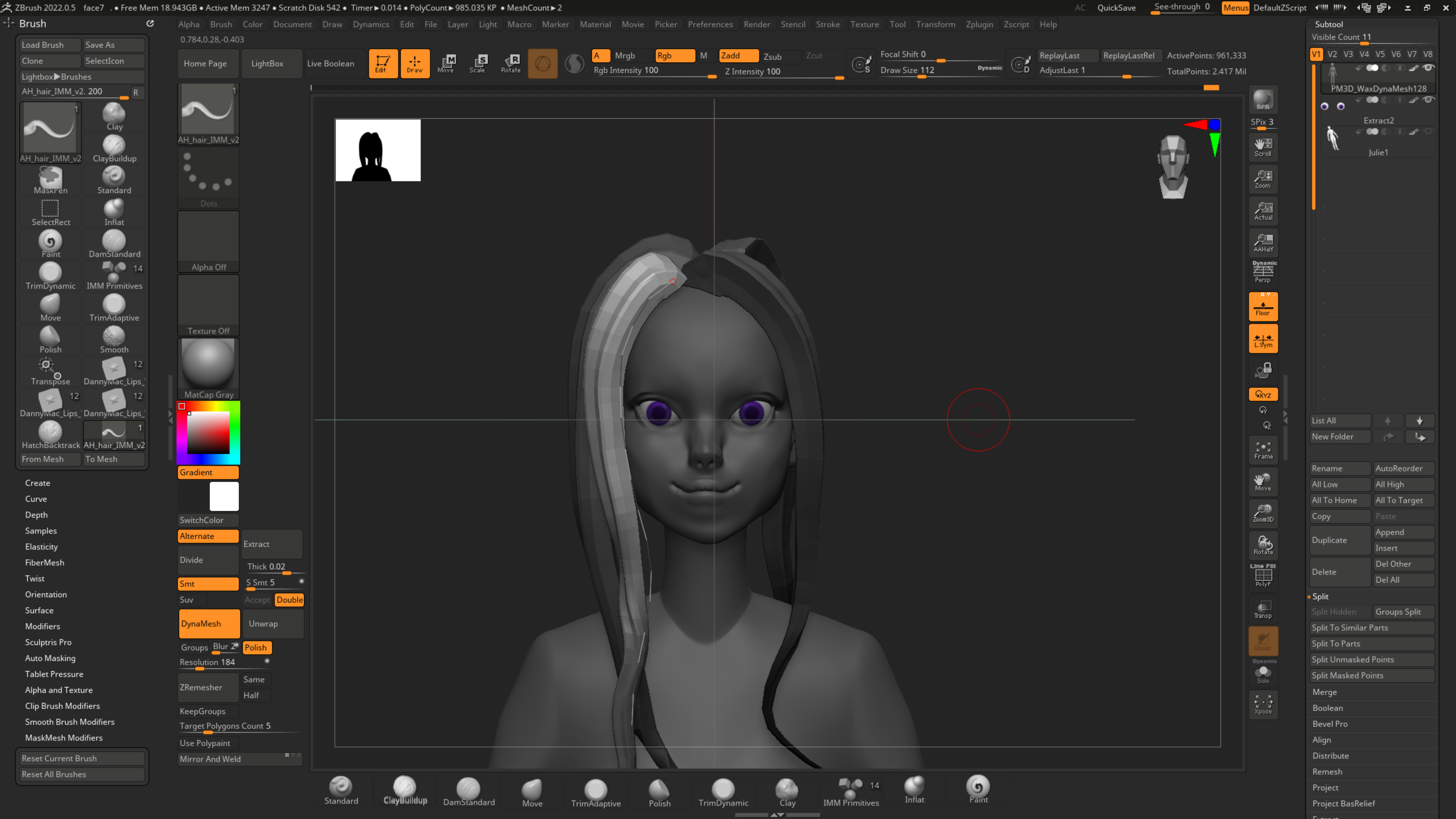Choose the TrimDynamic brush in bottom shelf
The height and width of the screenshot is (819, 1456).
click(x=723, y=791)
